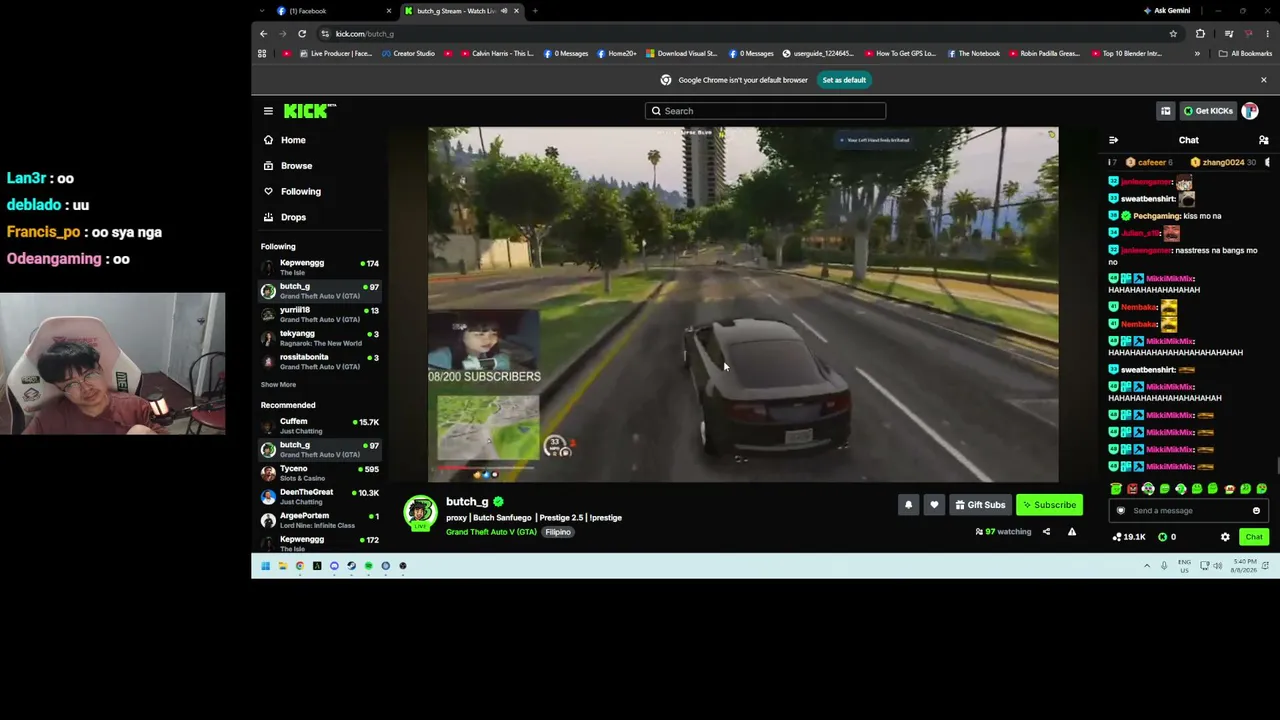Image resolution: width=1280 pixels, height=720 pixels.
Task: Follow butch_g using the heart icon
Action: (x=934, y=505)
